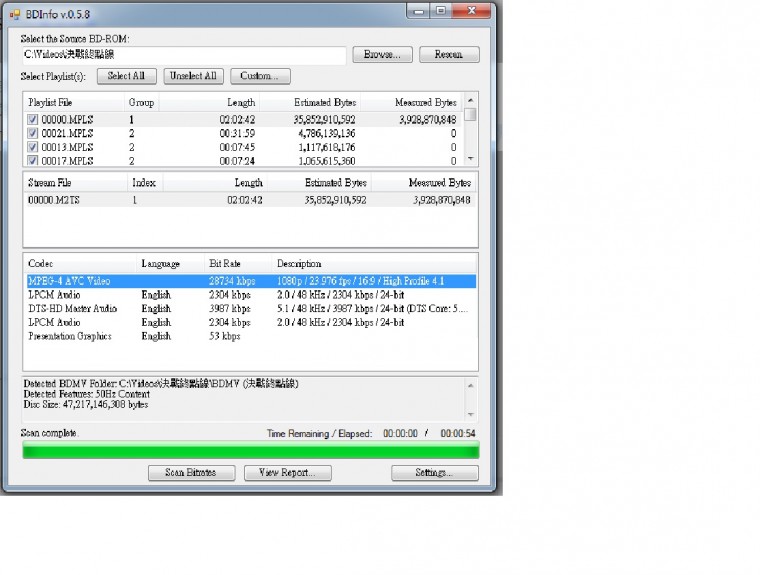Click the 5.1 / 48 kHz DTS description
Image resolution: width=760 pixels, height=575 pixels.
pos(372,308)
